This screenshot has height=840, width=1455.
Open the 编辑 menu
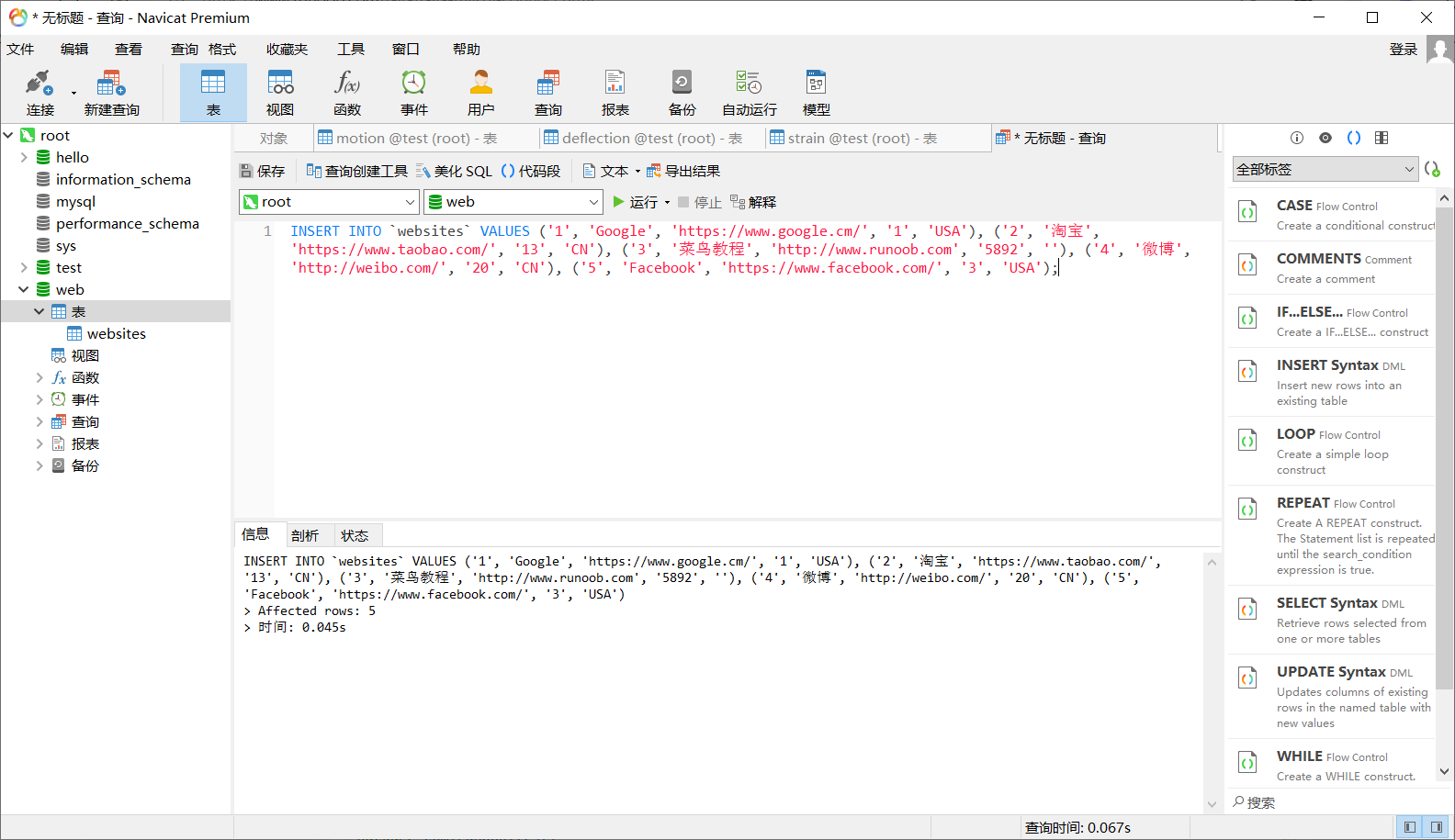(x=74, y=50)
